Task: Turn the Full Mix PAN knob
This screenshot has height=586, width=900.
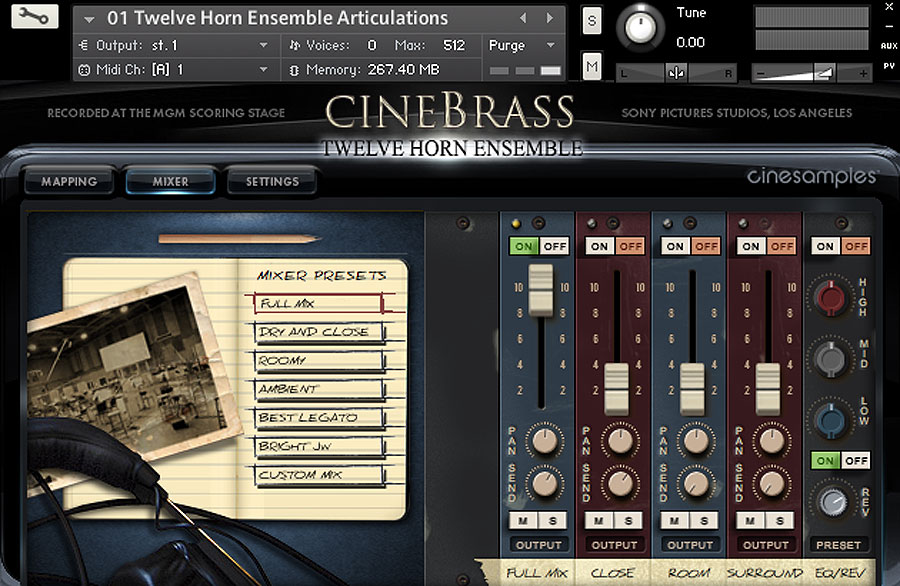Action: coord(544,440)
